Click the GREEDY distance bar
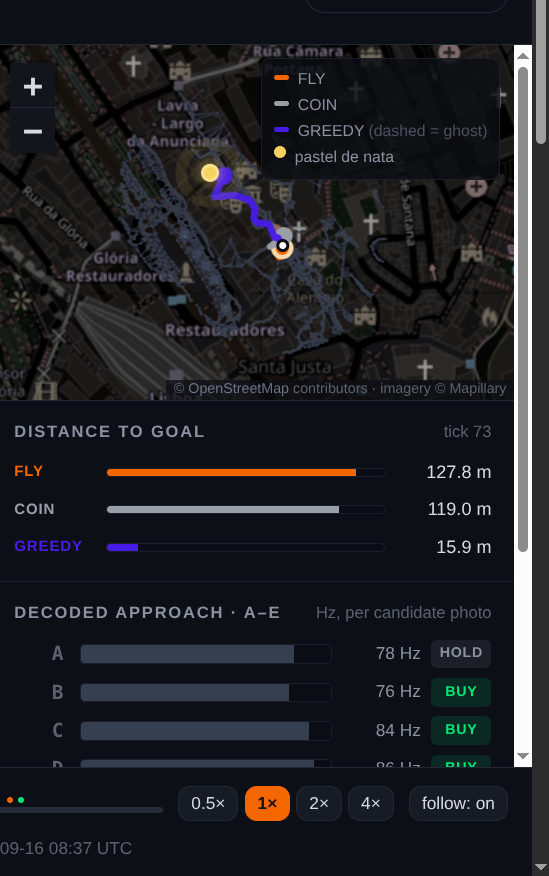Image resolution: width=549 pixels, height=876 pixels. pos(246,548)
